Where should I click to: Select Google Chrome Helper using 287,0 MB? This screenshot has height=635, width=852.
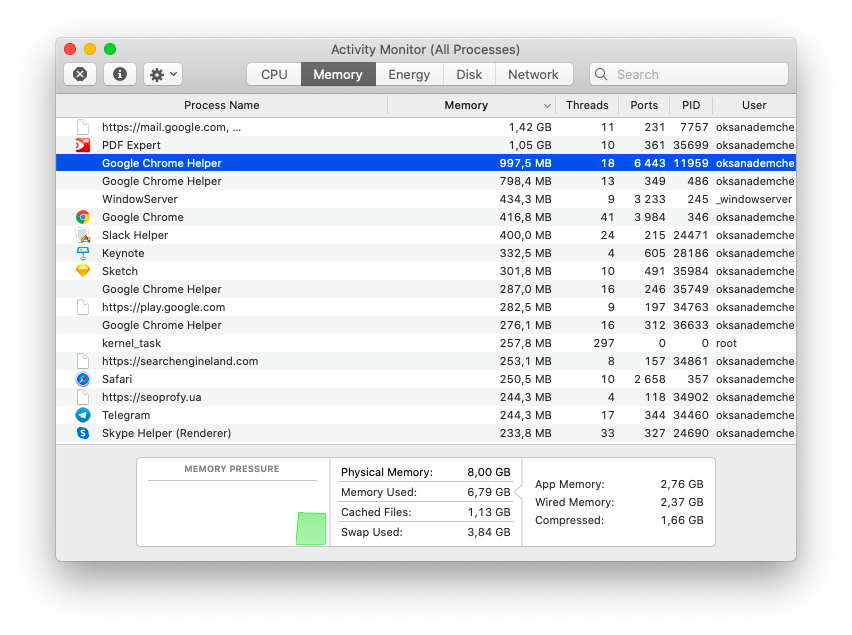click(426, 289)
